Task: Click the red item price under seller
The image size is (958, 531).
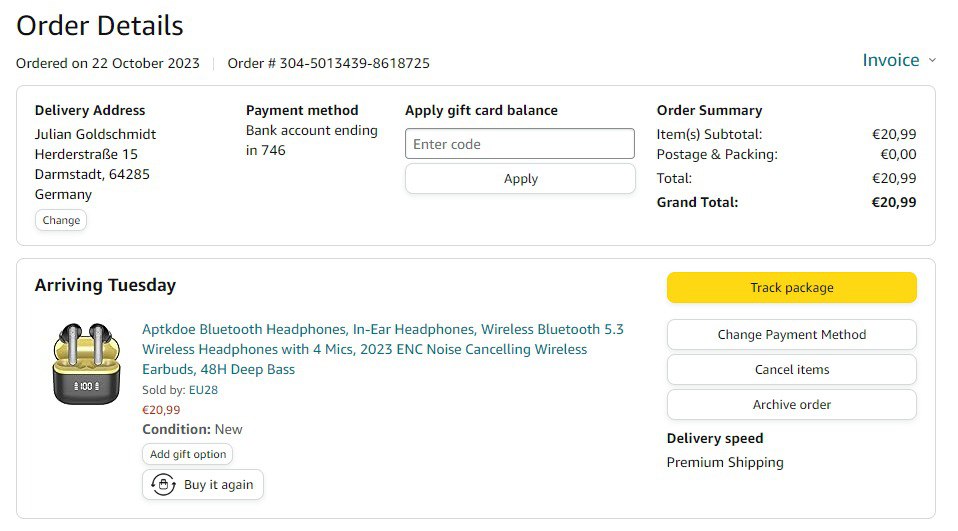Action: click(x=161, y=409)
